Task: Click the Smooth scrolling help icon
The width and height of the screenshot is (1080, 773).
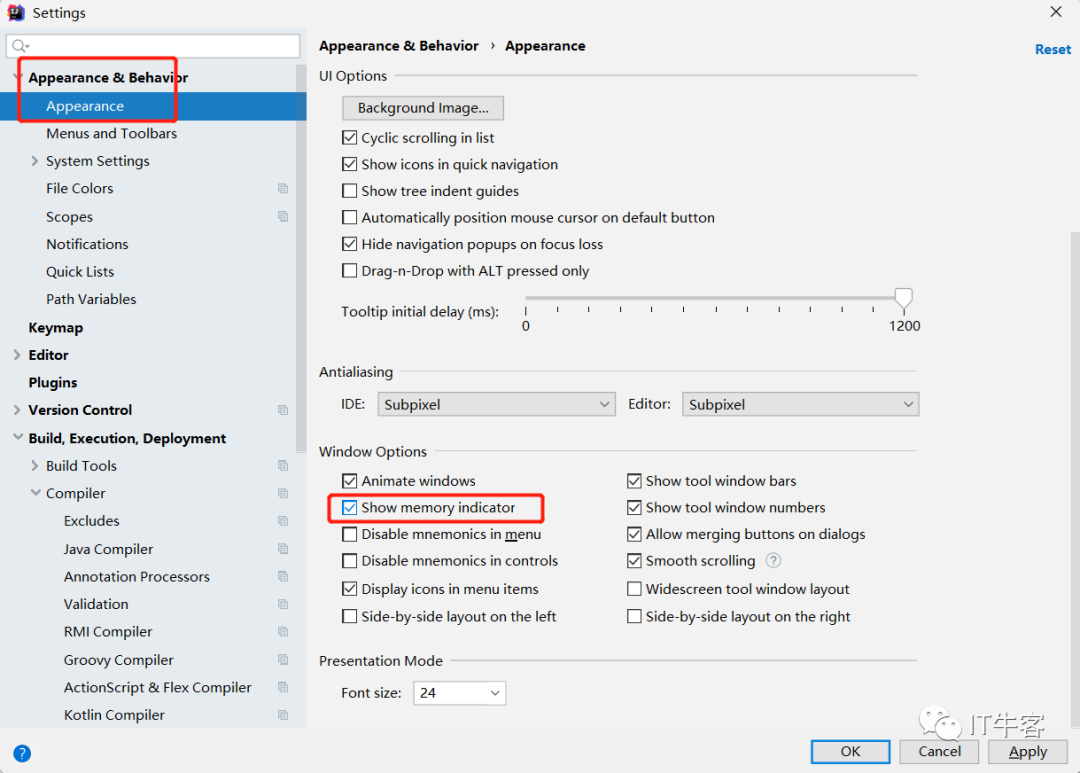Action: pyautogui.click(x=773, y=561)
